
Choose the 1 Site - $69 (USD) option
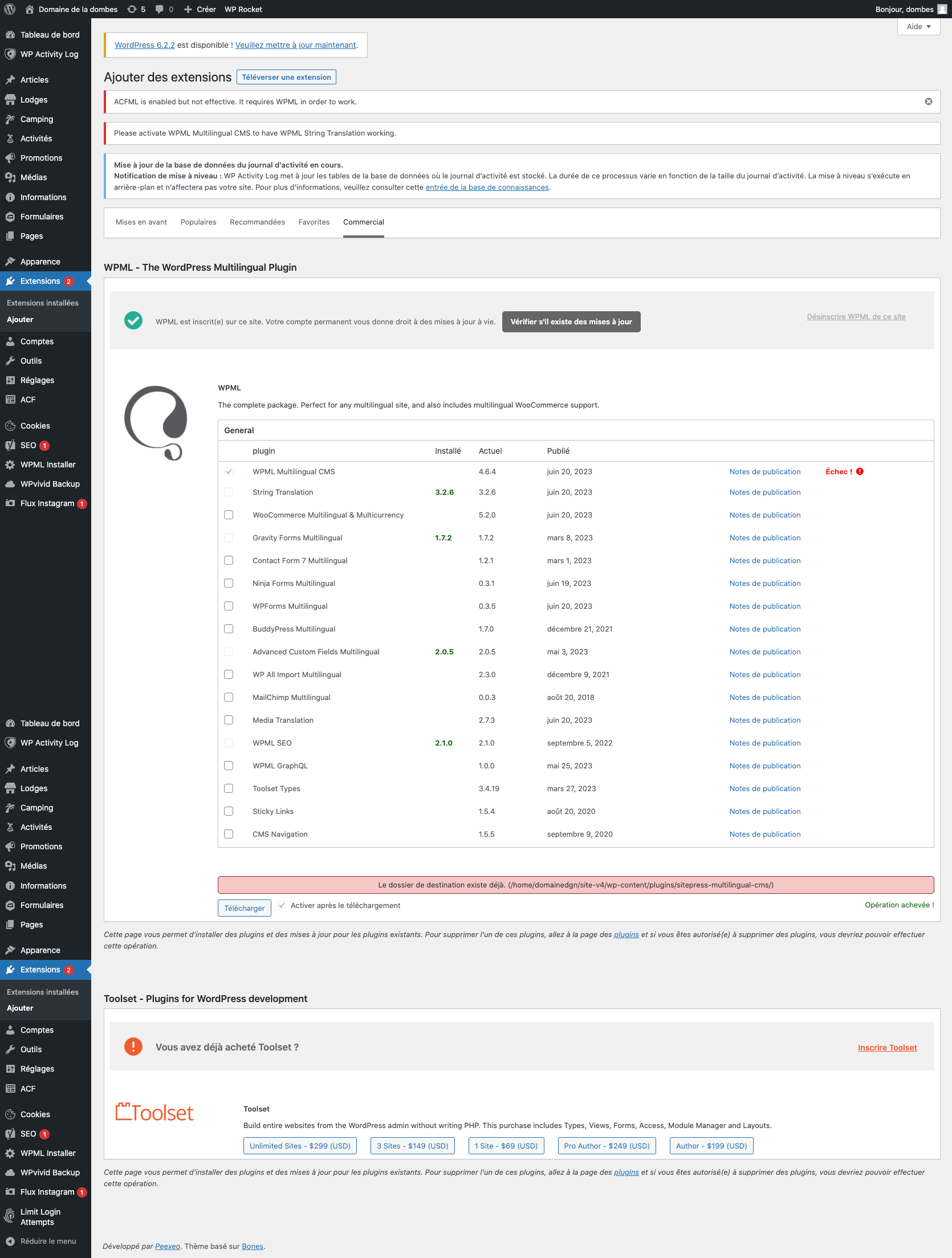[506, 1146]
